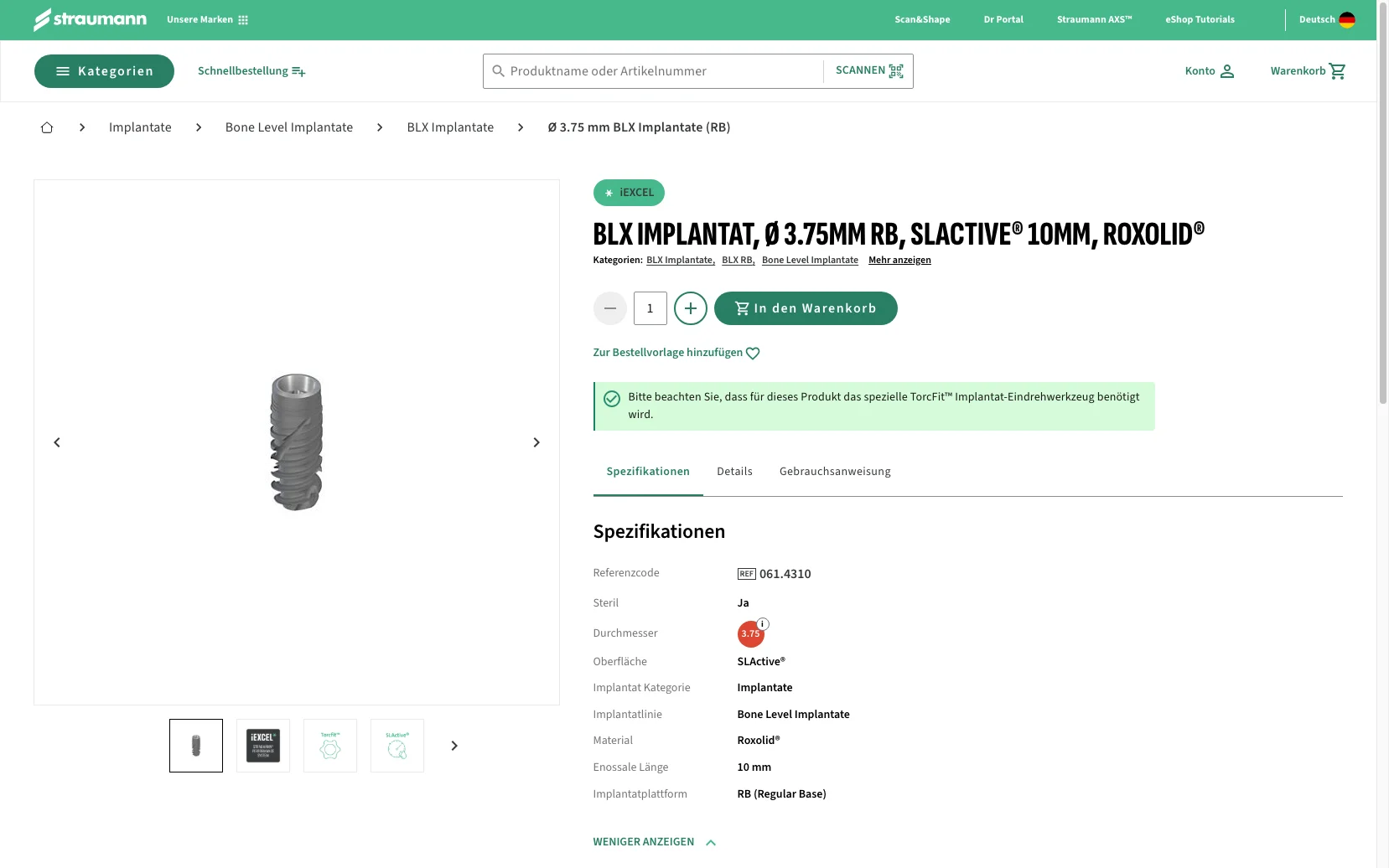Viewport: 1389px width, 868px height.
Task: Open Dr Portal link
Action: coord(1003,19)
